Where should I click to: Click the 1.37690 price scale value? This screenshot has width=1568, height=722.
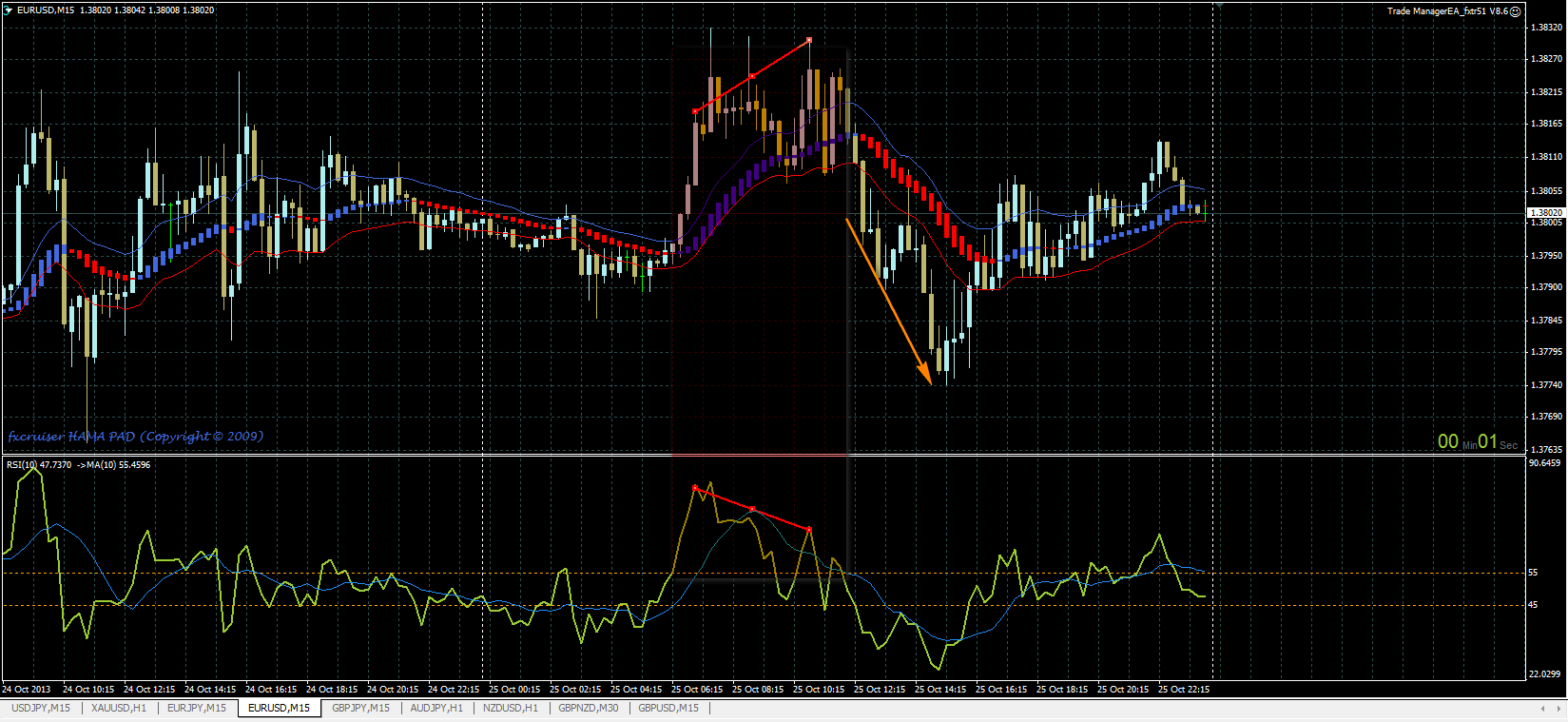pos(1546,417)
